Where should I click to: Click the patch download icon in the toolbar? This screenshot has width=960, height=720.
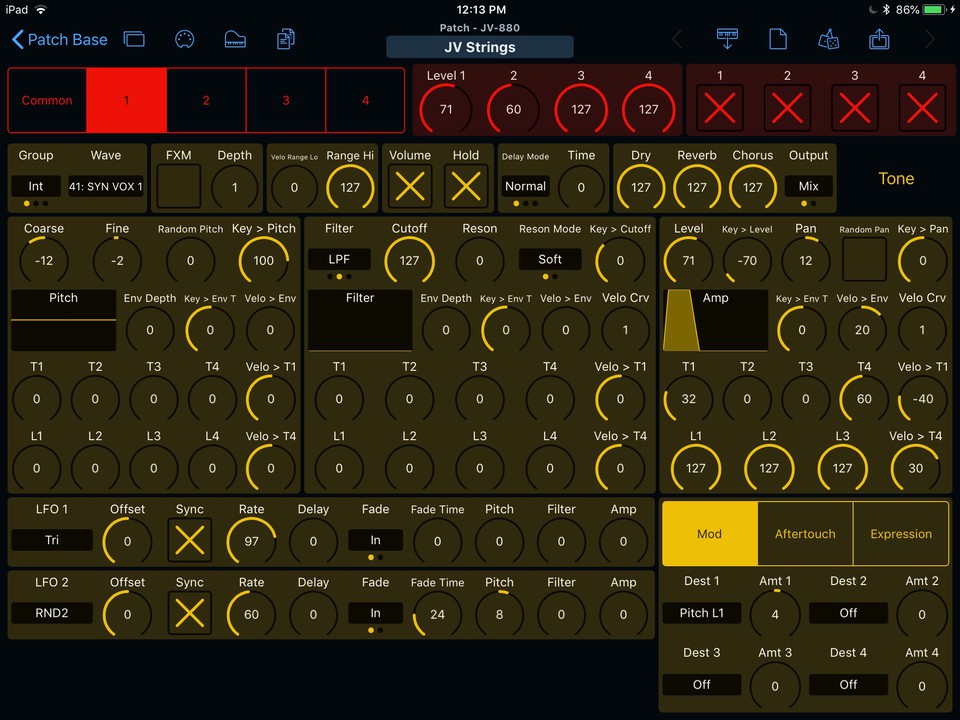(x=727, y=39)
